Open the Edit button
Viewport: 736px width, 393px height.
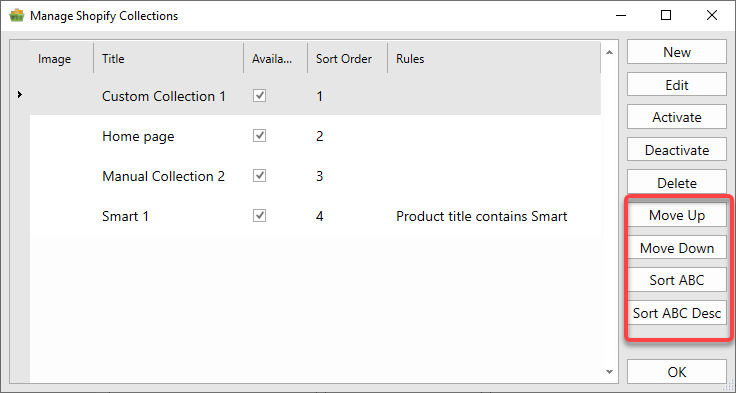677,85
